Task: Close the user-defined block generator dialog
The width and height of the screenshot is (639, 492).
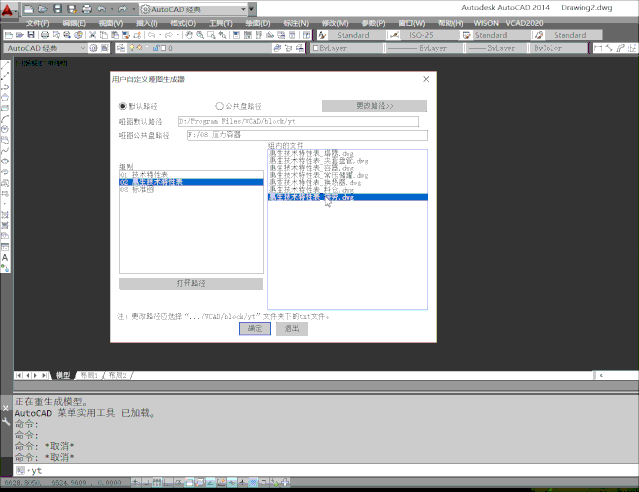Action: [426, 79]
